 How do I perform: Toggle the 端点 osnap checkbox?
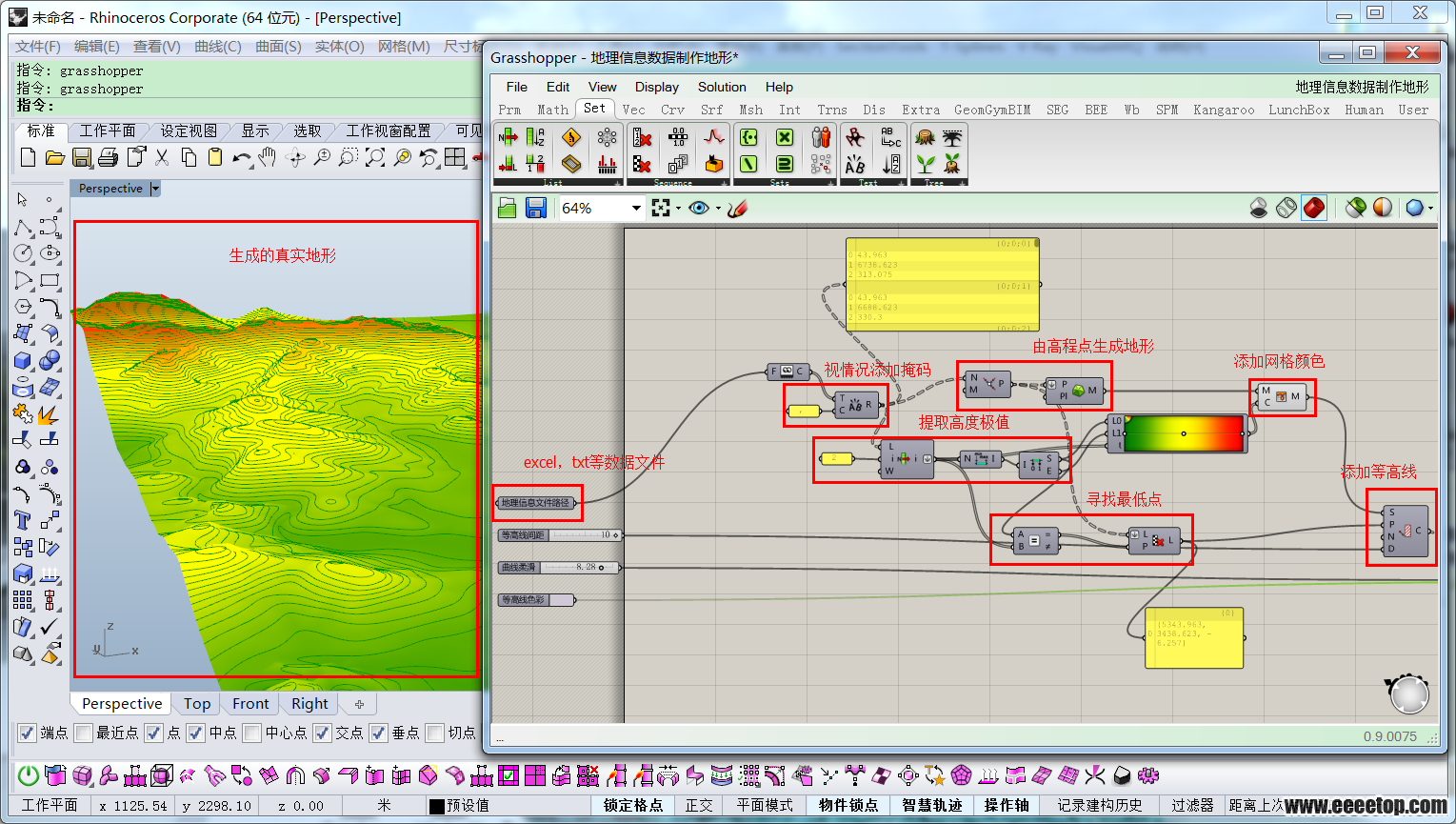coord(28,733)
